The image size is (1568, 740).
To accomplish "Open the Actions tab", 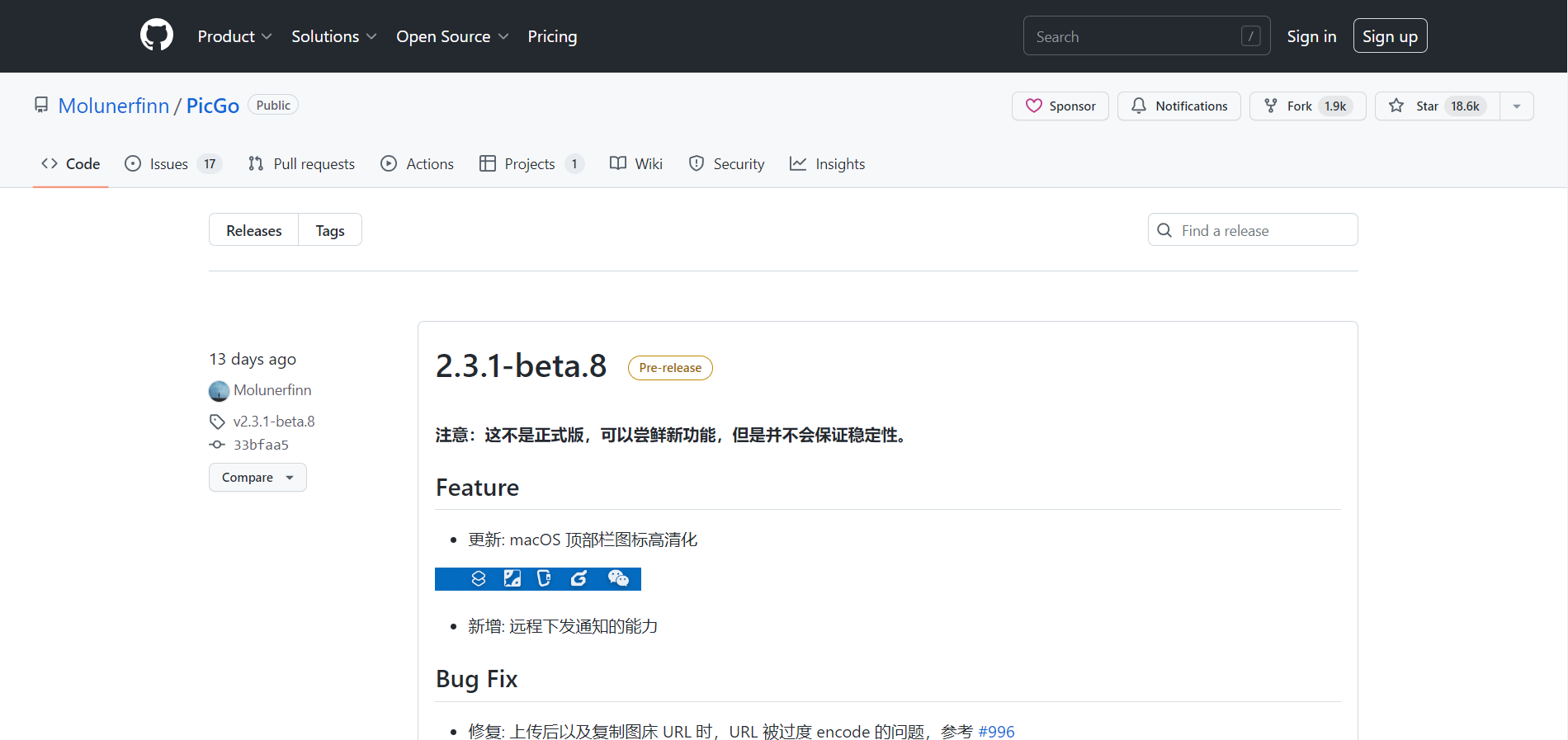I will (x=417, y=164).
